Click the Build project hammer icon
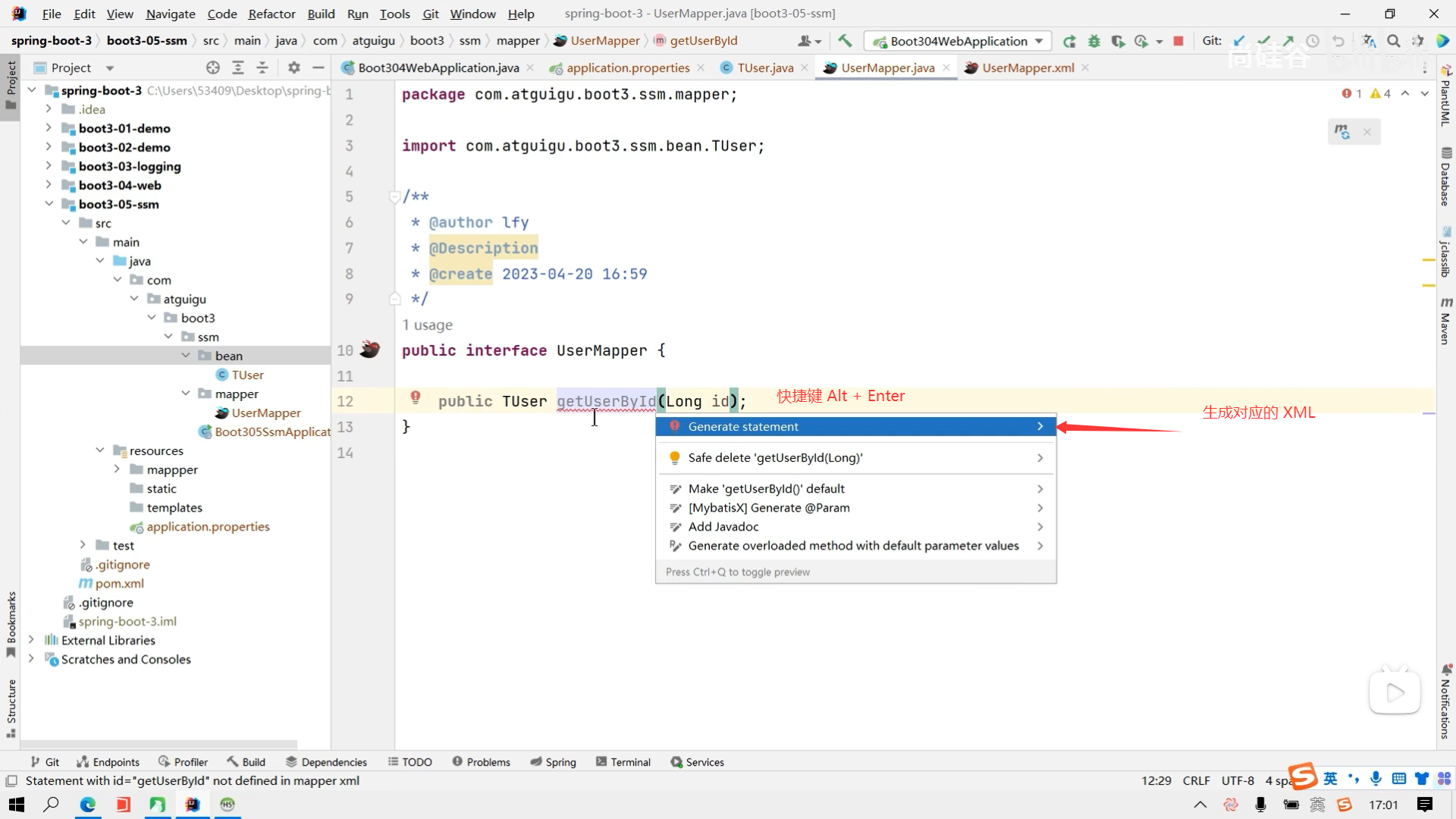The image size is (1456, 819). (x=845, y=41)
